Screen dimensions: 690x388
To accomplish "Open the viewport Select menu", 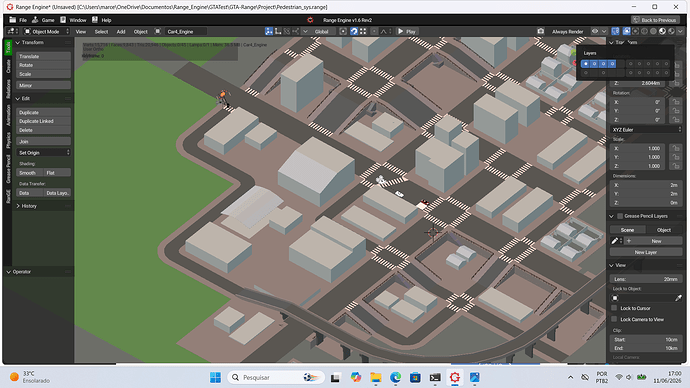I will pyautogui.click(x=101, y=32).
